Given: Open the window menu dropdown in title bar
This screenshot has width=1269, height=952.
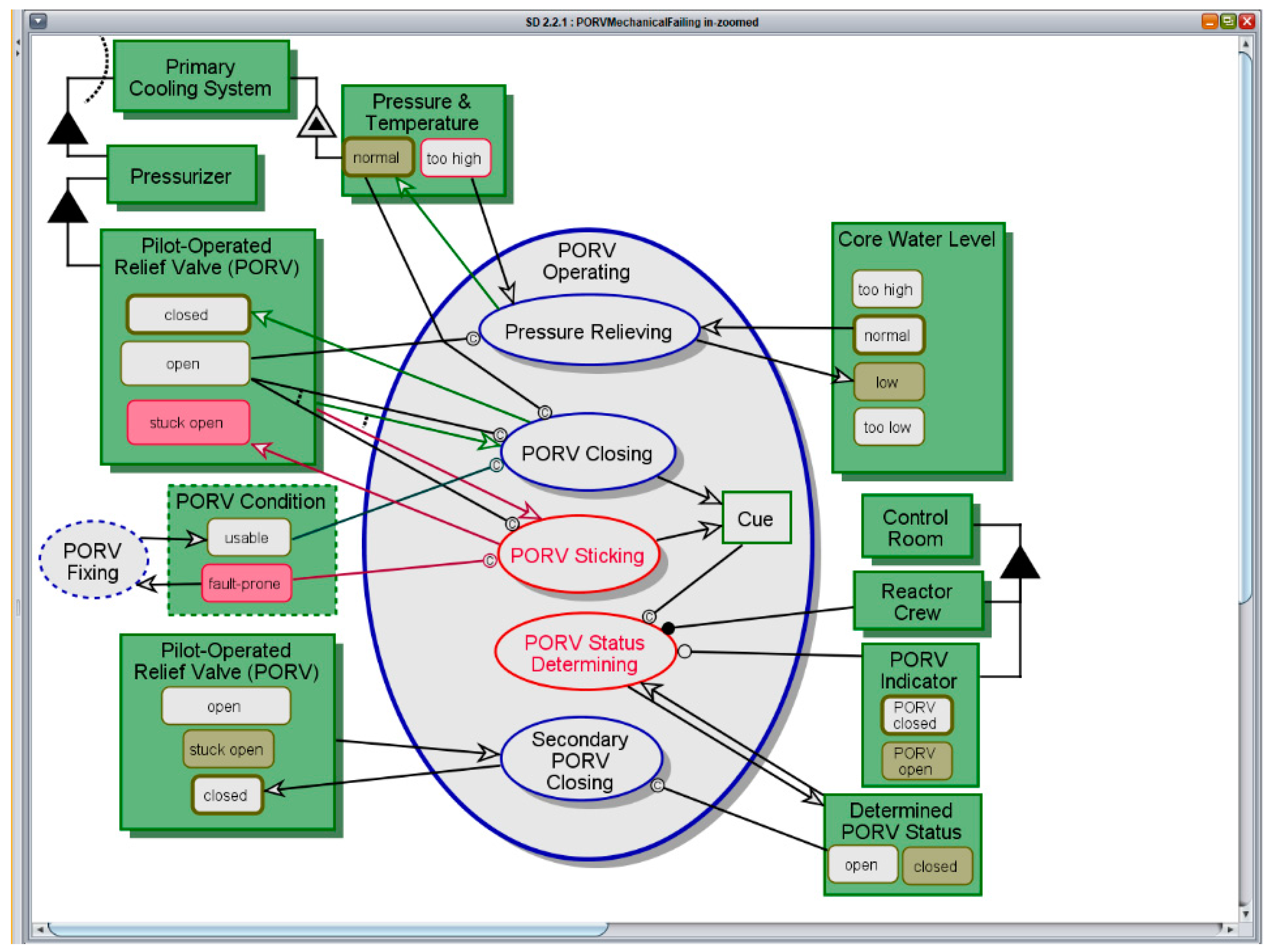Looking at the screenshot, I should tap(38, 22).
